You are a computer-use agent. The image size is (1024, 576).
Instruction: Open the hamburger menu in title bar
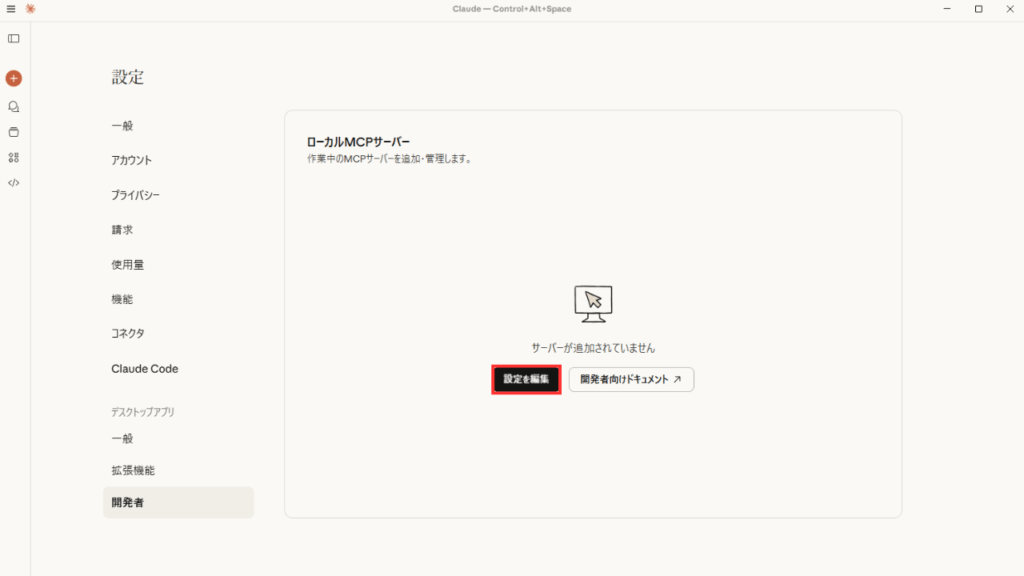11,9
